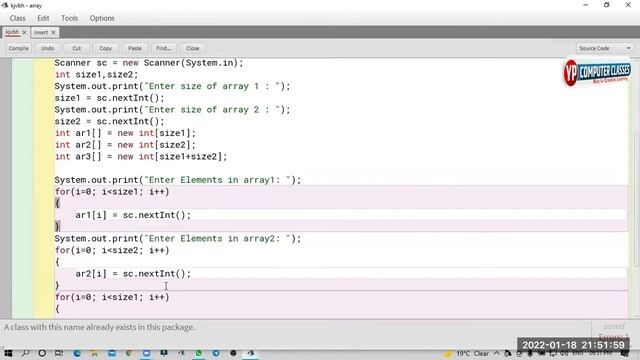Image resolution: width=640 pixels, height=360 pixels.
Task: Open Cortana from the taskbar
Action: coord(42,353)
